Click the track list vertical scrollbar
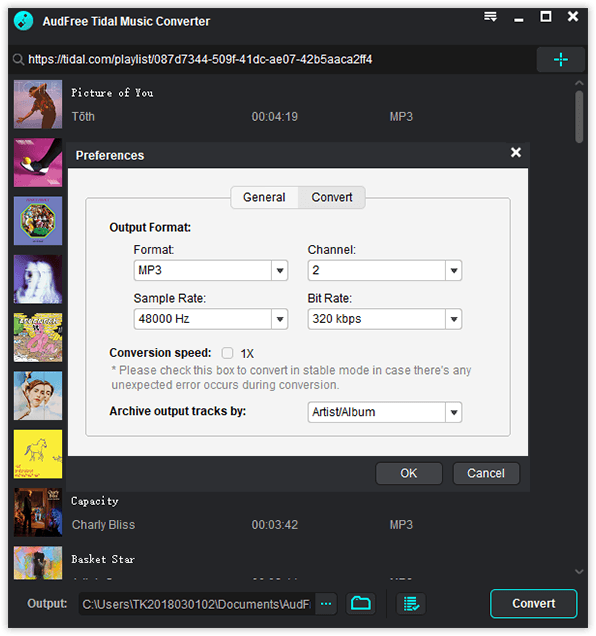Screen dimensions: 596x636 [x=579, y=117]
